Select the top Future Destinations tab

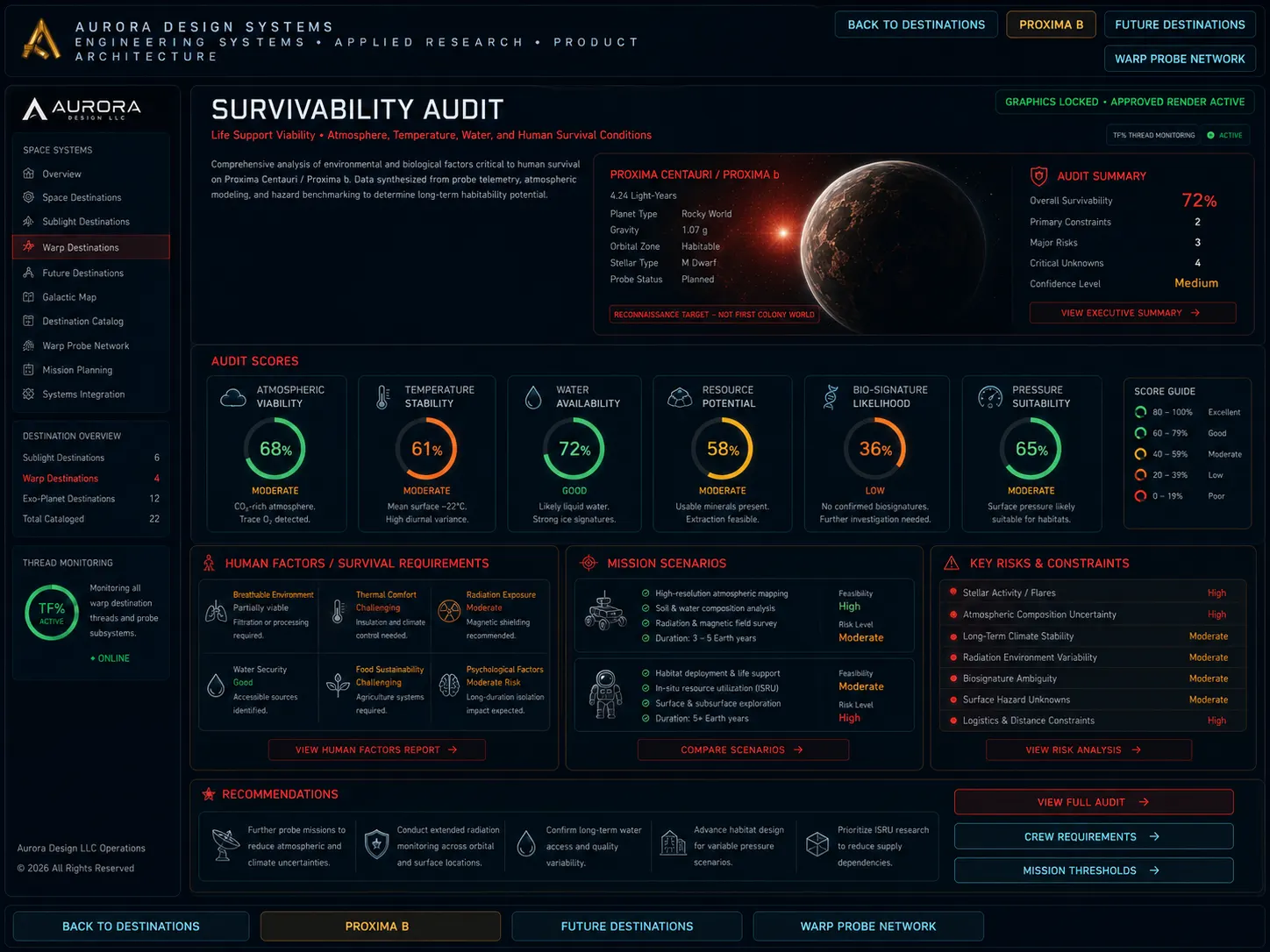(x=1180, y=25)
